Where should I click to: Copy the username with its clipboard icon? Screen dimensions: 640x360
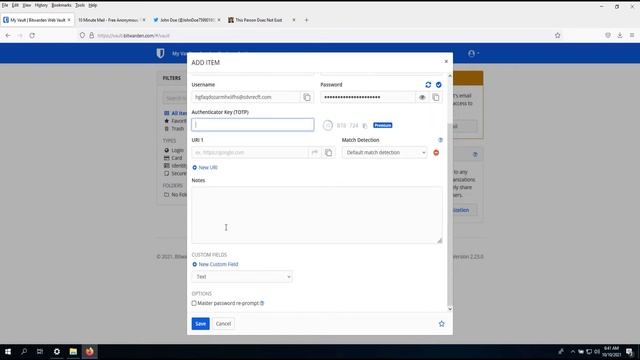307,97
